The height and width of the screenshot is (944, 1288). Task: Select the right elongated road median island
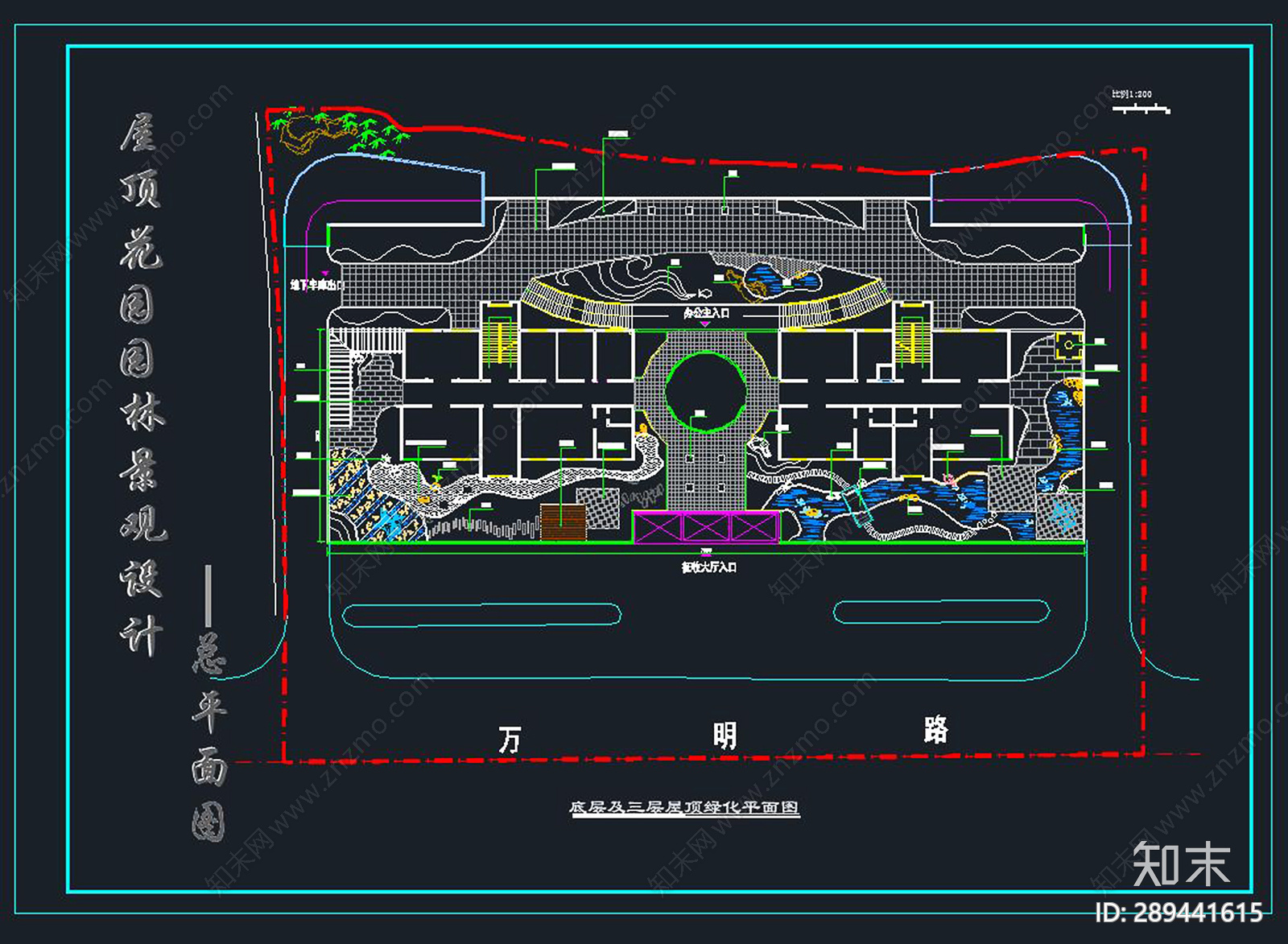[x=941, y=612]
